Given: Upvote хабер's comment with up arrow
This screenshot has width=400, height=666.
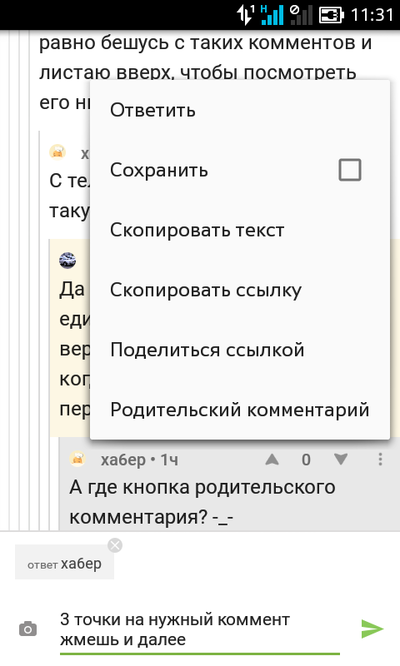Looking at the screenshot, I should pos(272,459).
